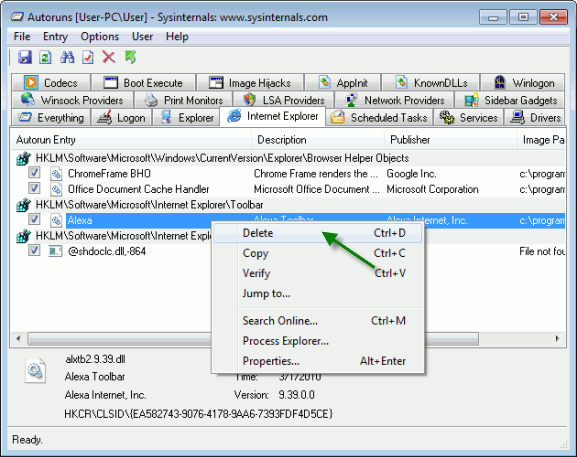Screen dimensions: 577x457
Task: Switch to the Codecs tab
Action: coord(51,82)
